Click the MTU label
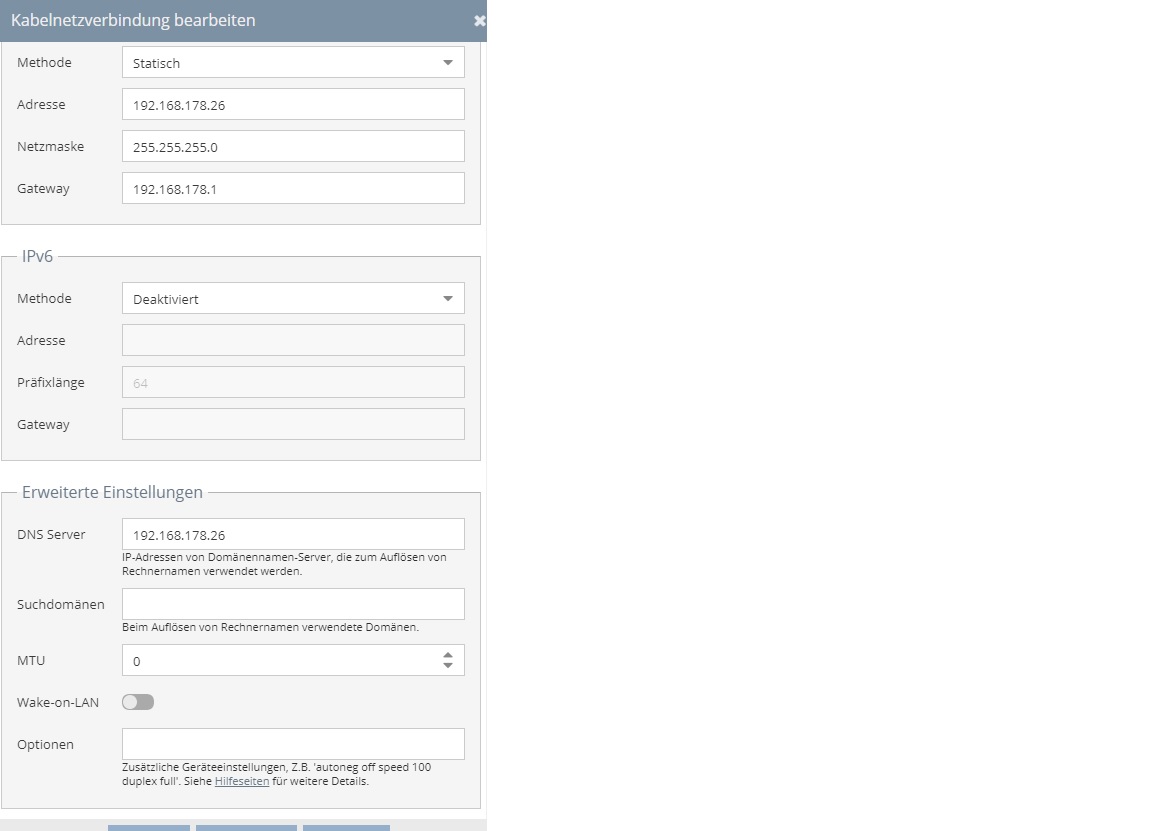This screenshot has height=831, width=1152. coord(31,661)
